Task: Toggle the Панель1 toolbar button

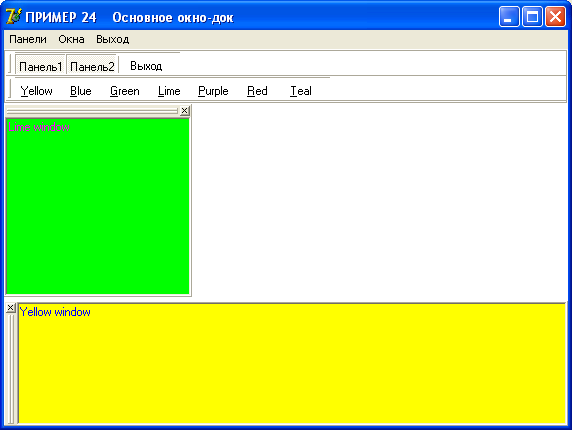Action: coord(40,65)
